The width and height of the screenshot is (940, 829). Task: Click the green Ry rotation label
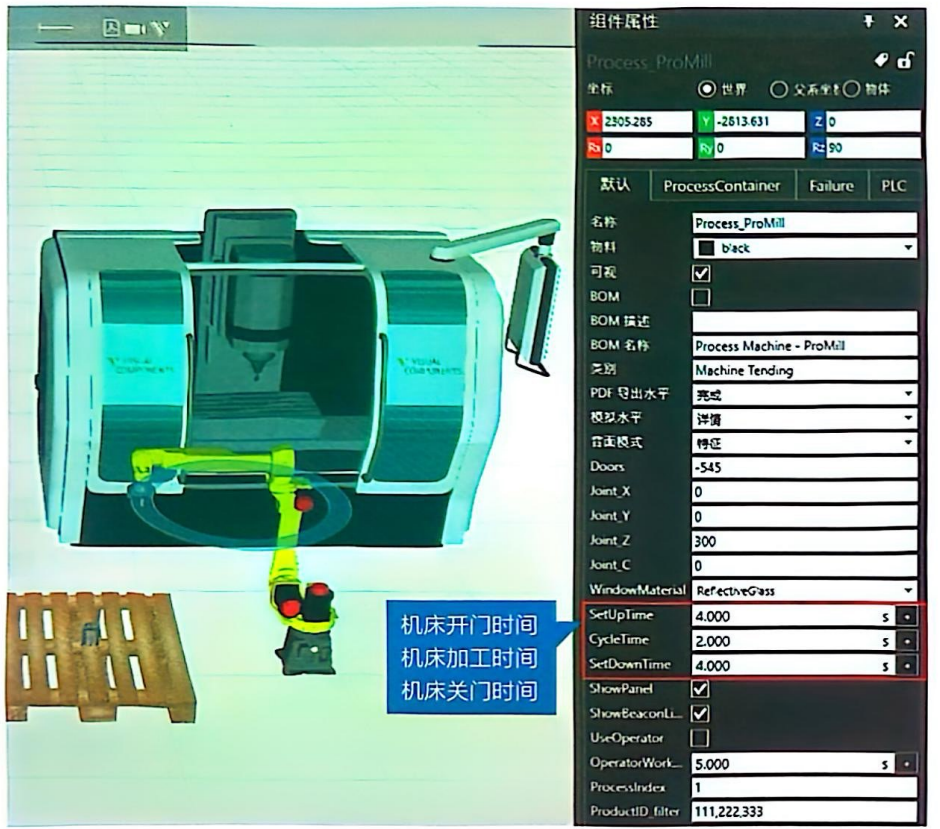706,147
